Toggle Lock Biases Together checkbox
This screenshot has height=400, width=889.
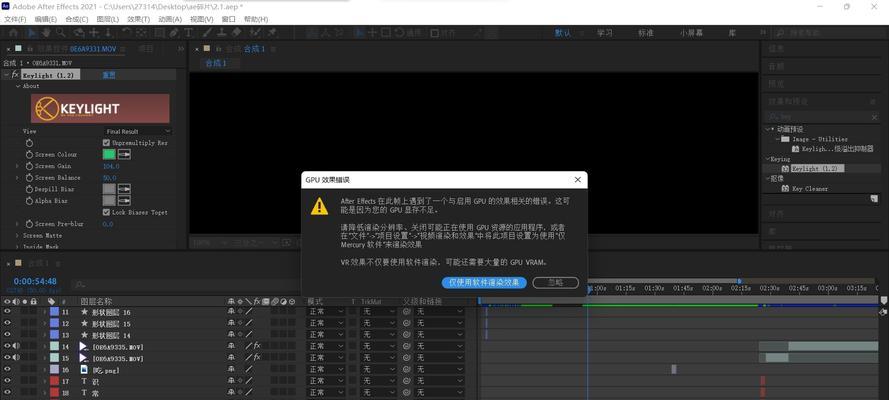click(106, 212)
